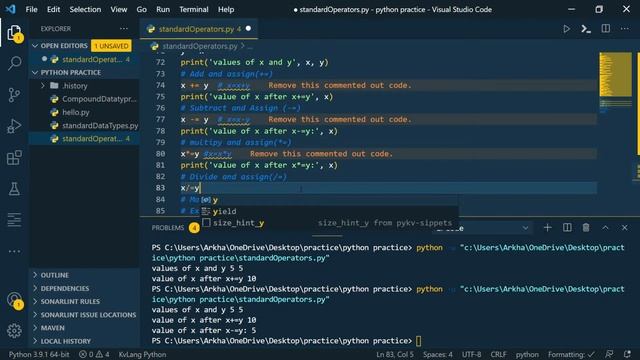
Task: Create a new terminal with plus icon
Action: click(547, 228)
